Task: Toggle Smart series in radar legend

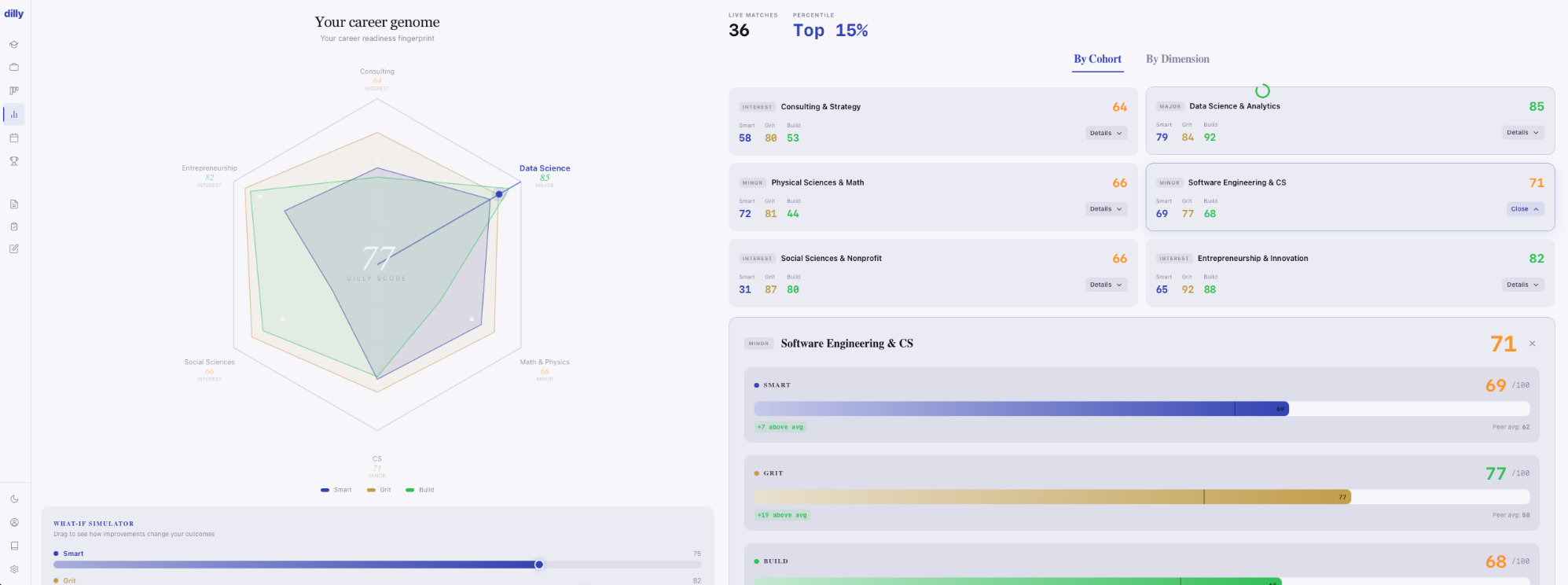Action: tap(336, 490)
